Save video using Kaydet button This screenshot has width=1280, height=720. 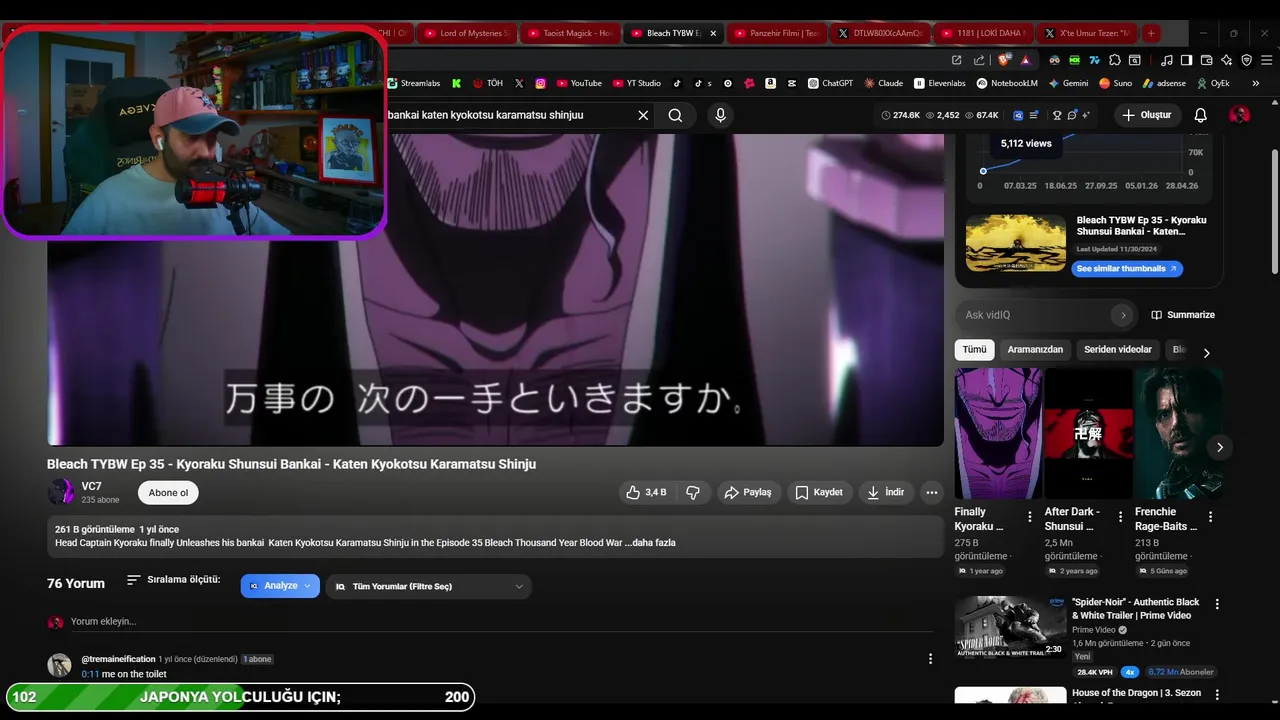point(819,492)
